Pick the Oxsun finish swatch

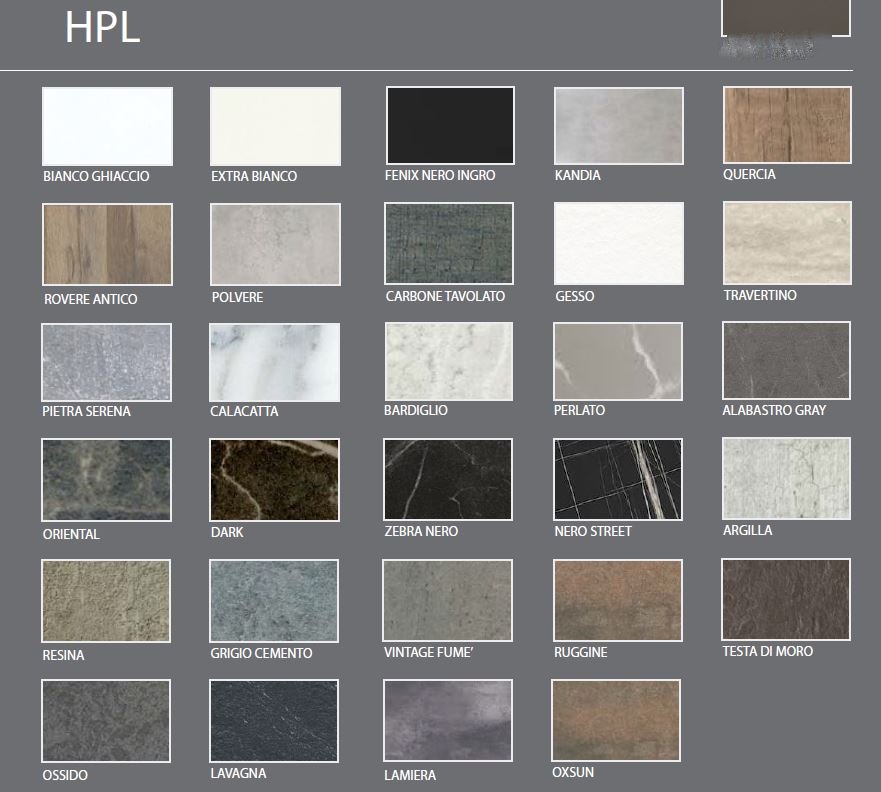click(616, 721)
